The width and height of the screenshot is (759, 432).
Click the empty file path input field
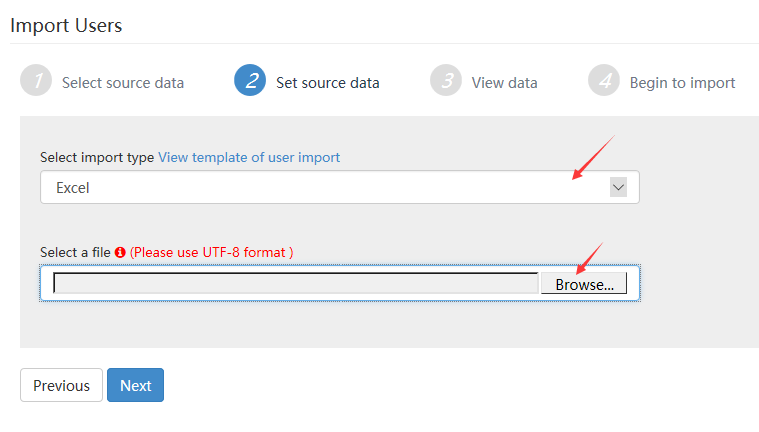pos(296,283)
